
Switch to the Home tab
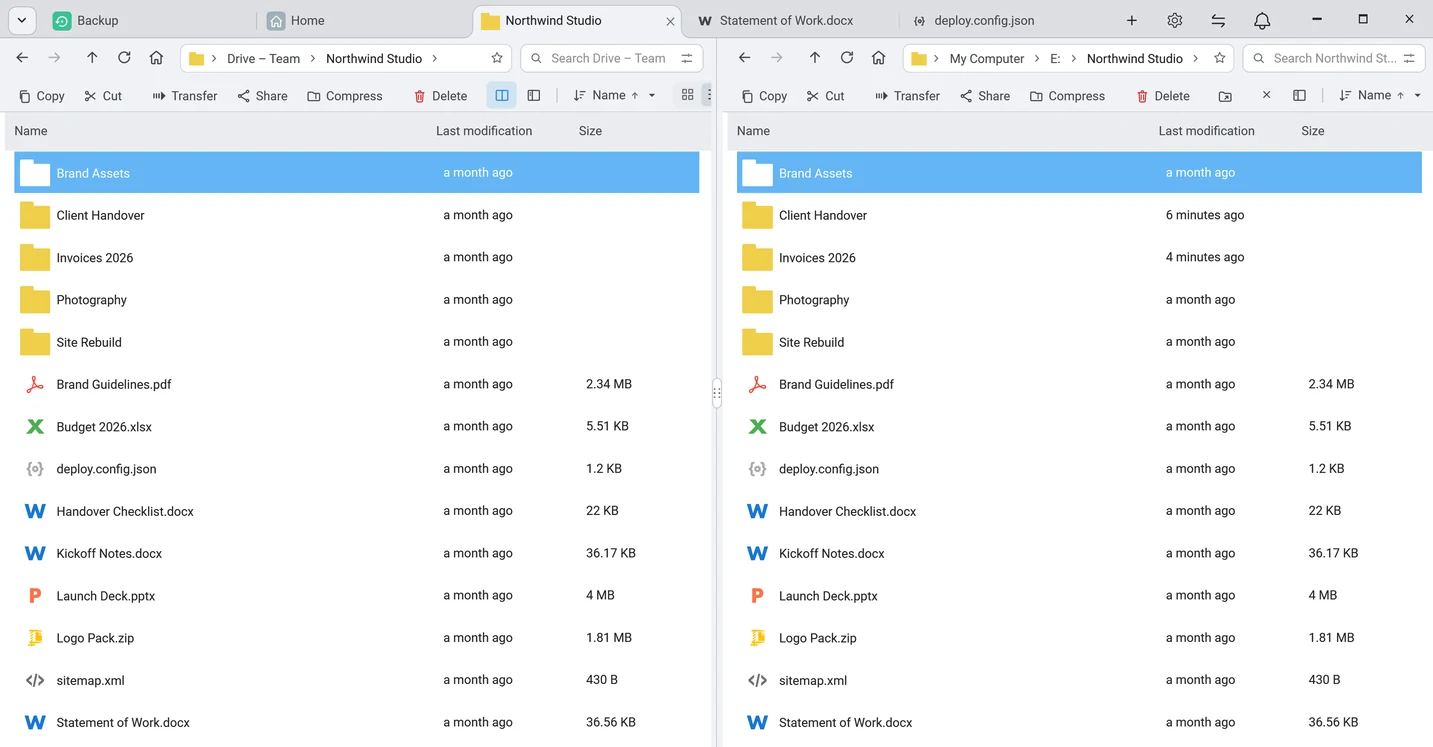pos(362,20)
